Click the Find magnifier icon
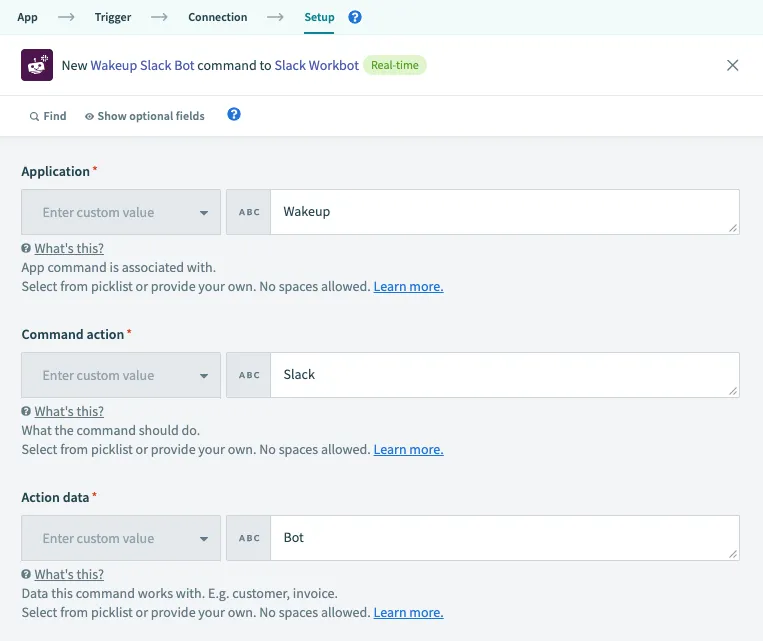763x641 pixels. click(35, 116)
